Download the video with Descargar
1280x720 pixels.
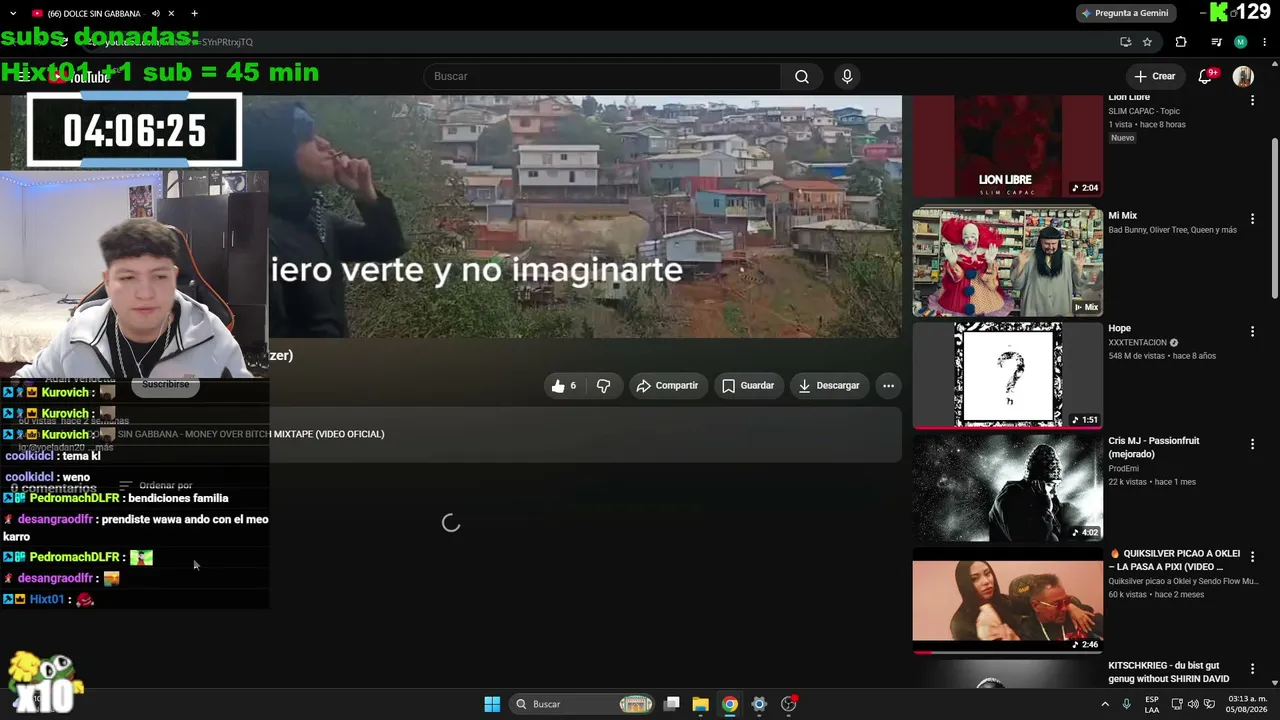[x=829, y=386]
